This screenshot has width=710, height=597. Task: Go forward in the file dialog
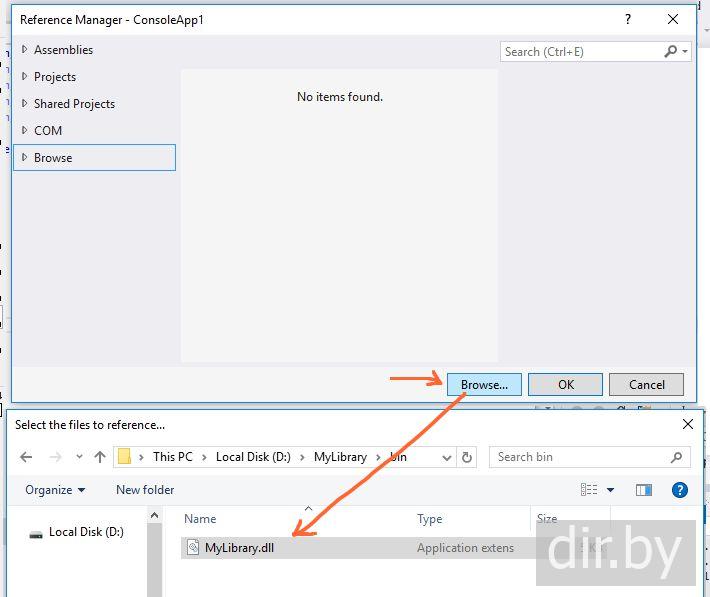pos(55,457)
